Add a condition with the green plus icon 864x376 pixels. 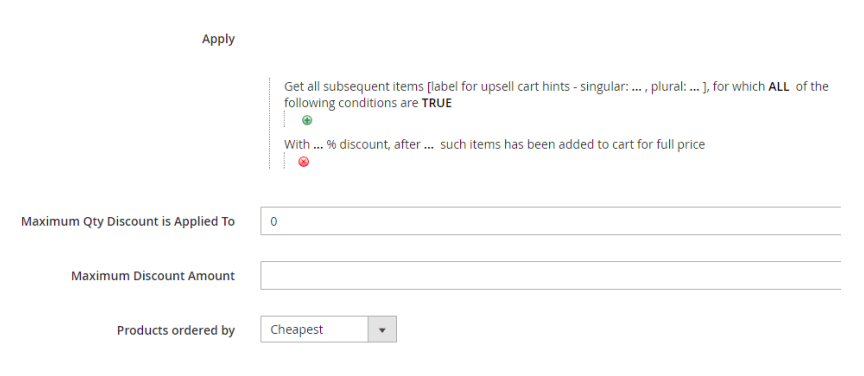tap(307, 120)
